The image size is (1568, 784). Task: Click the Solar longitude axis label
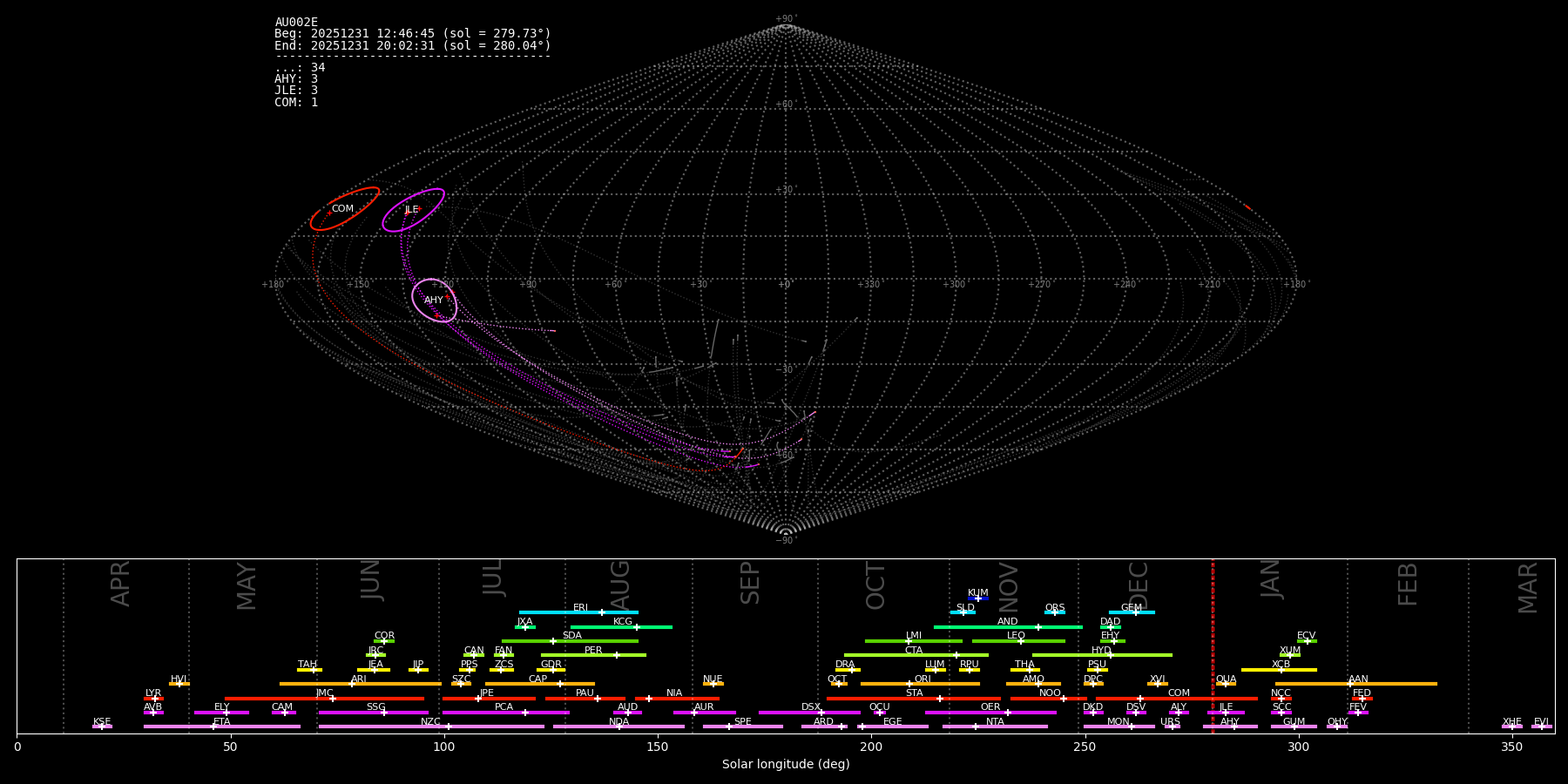[785, 765]
